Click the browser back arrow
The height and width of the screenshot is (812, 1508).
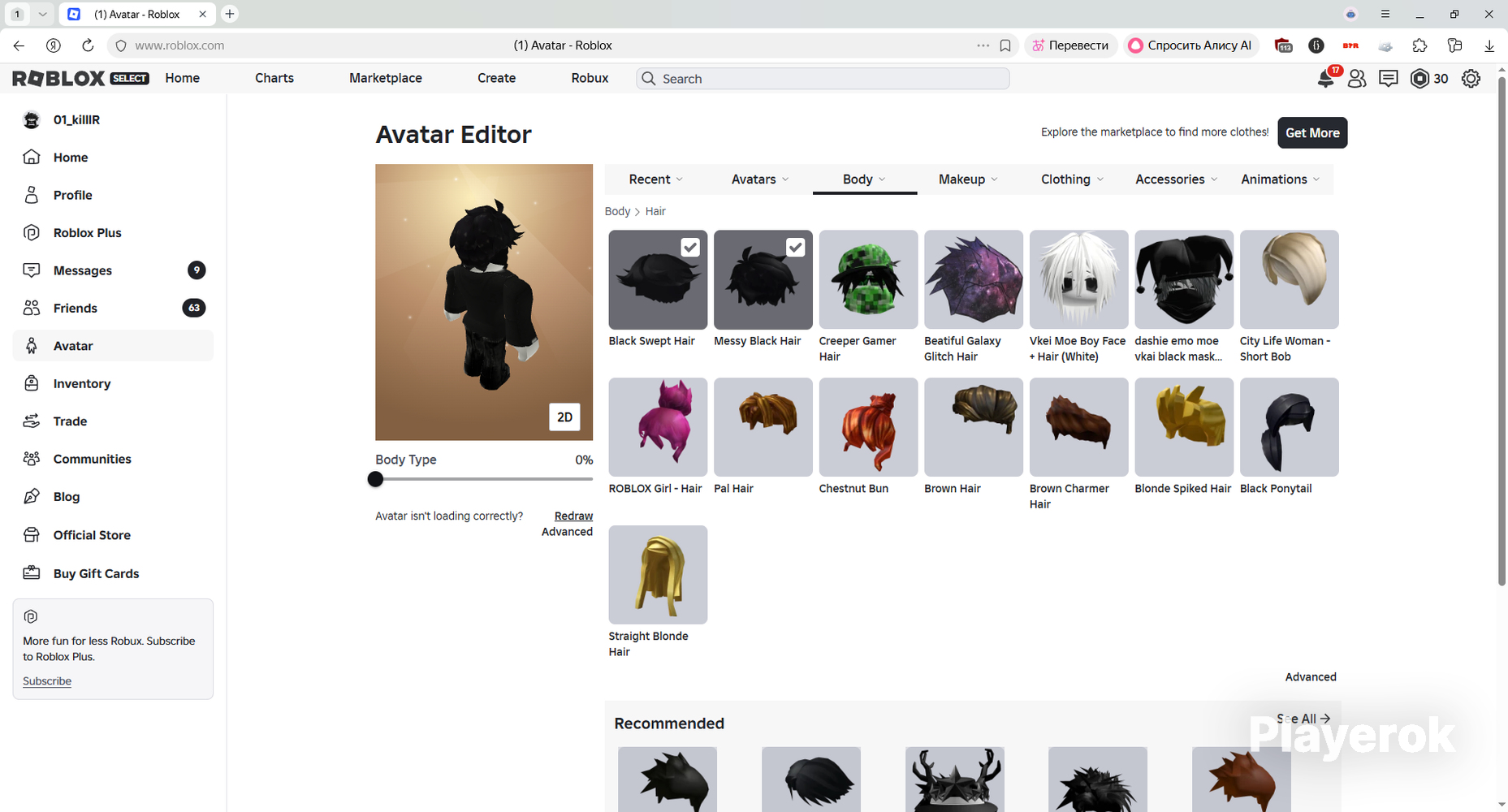pyautogui.click(x=19, y=45)
